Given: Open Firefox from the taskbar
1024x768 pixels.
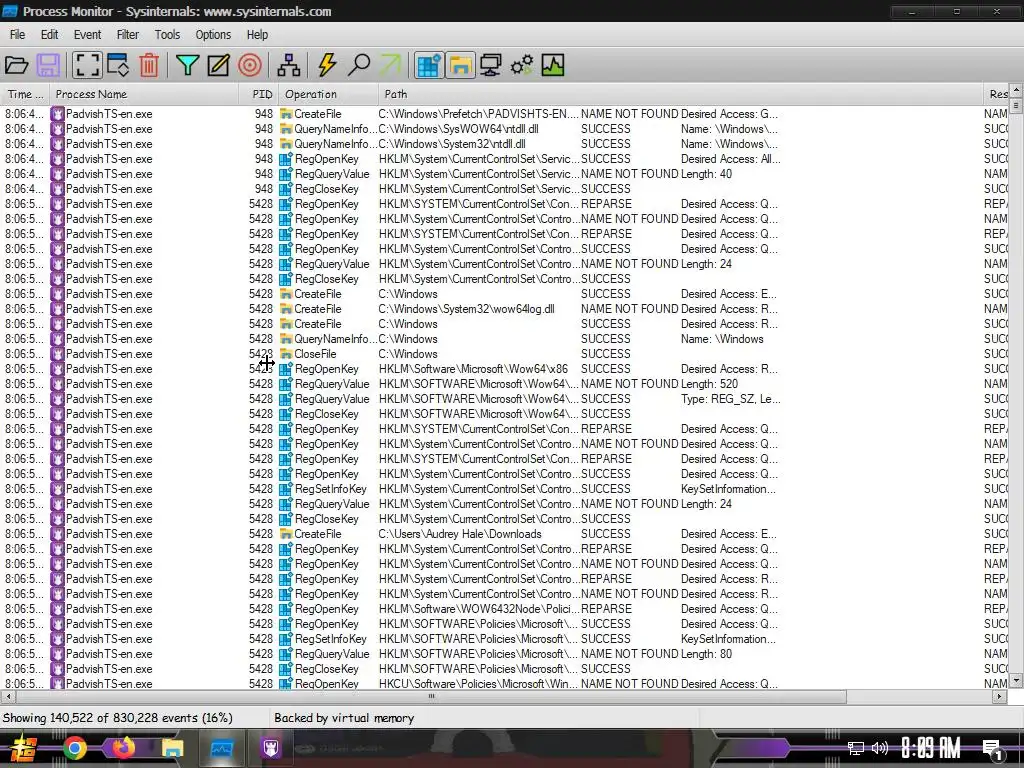Looking at the screenshot, I should point(123,747).
